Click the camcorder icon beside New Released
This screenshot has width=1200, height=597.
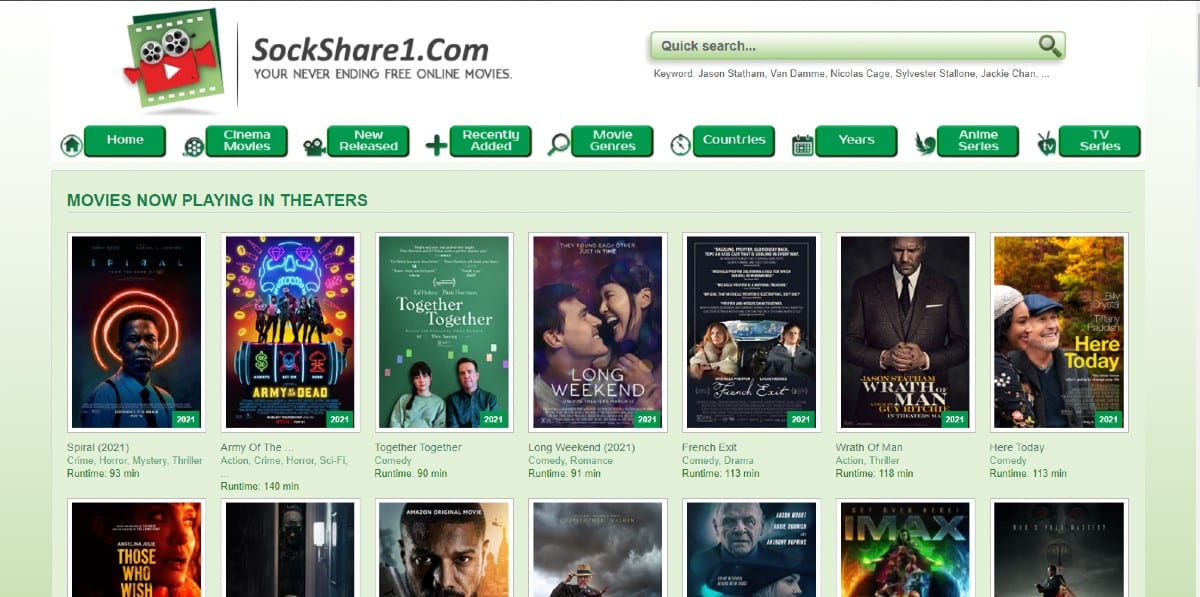click(315, 147)
